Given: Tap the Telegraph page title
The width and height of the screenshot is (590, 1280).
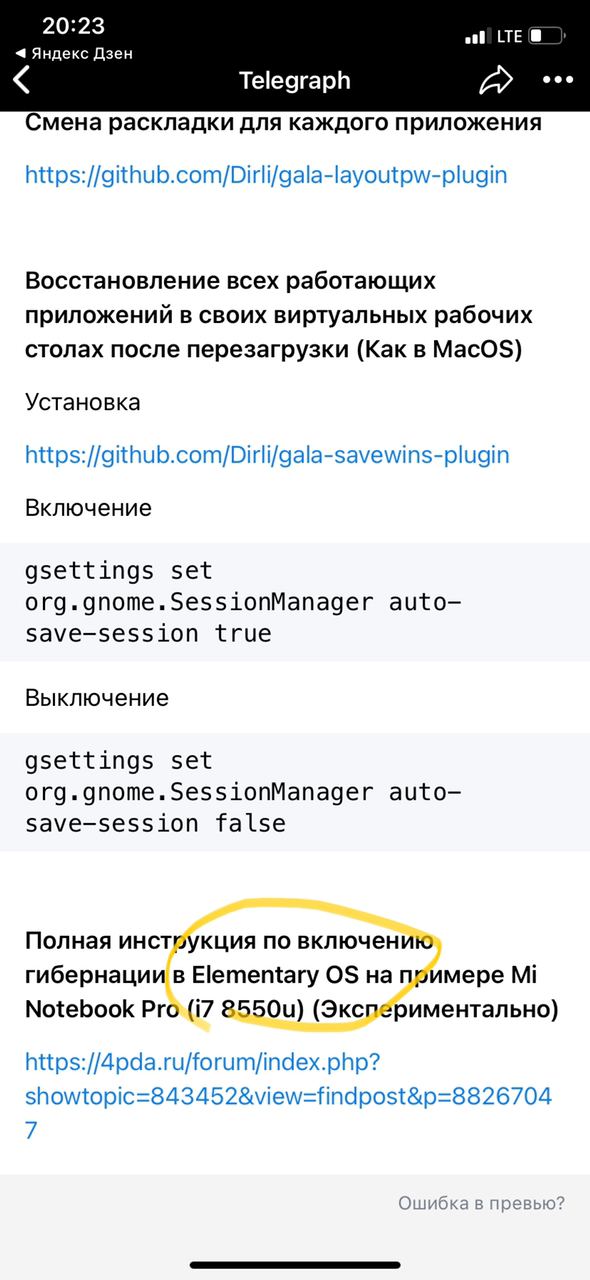Looking at the screenshot, I should [295, 81].
